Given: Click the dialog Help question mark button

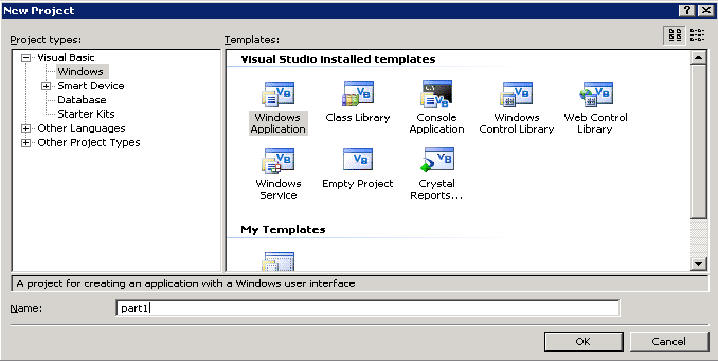Looking at the screenshot, I should (x=687, y=11).
